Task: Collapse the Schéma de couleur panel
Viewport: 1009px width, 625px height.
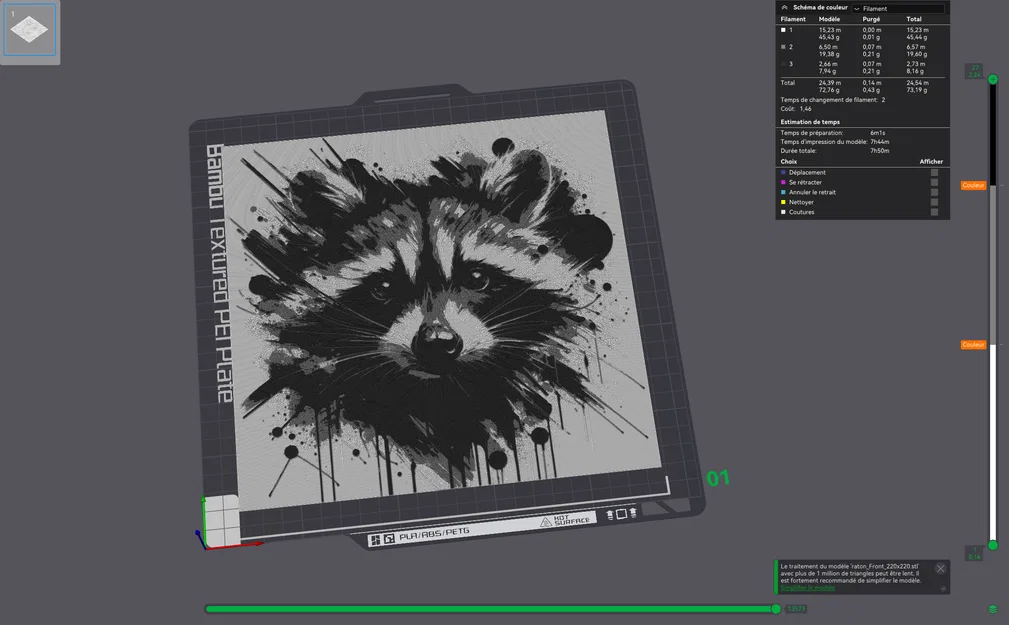Action: click(x=786, y=8)
